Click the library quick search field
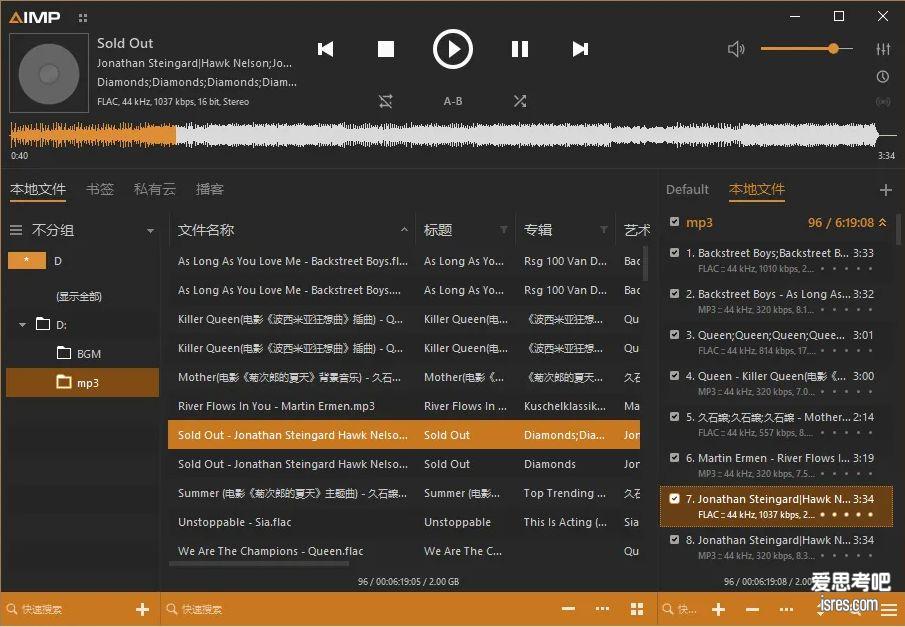This screenshot has width=905, height=627. pos(358,609)
